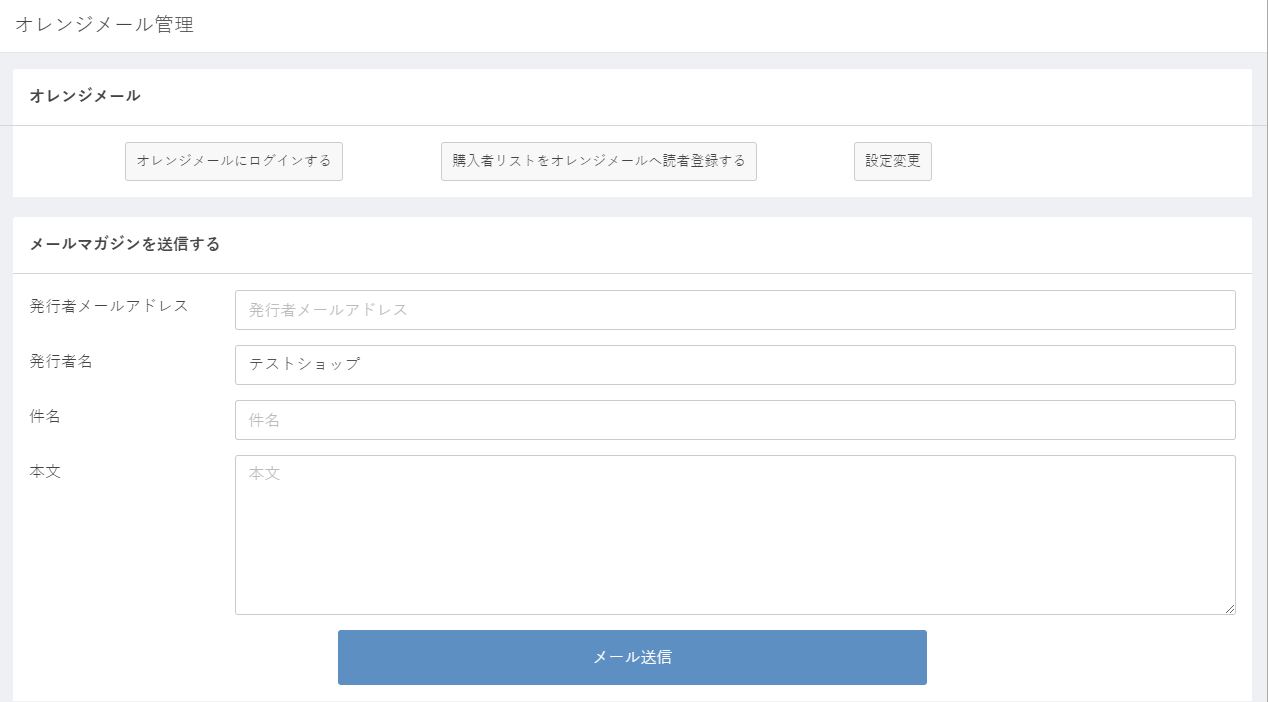Click オレンジメールにログインする button

pyautogui.click(x=234, y=161)
